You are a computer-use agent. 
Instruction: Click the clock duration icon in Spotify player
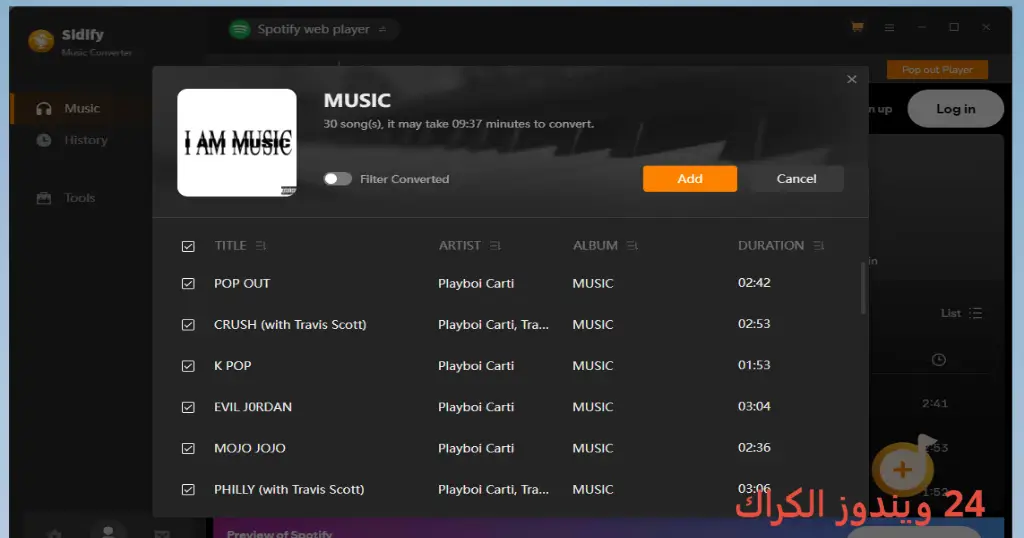938,360
